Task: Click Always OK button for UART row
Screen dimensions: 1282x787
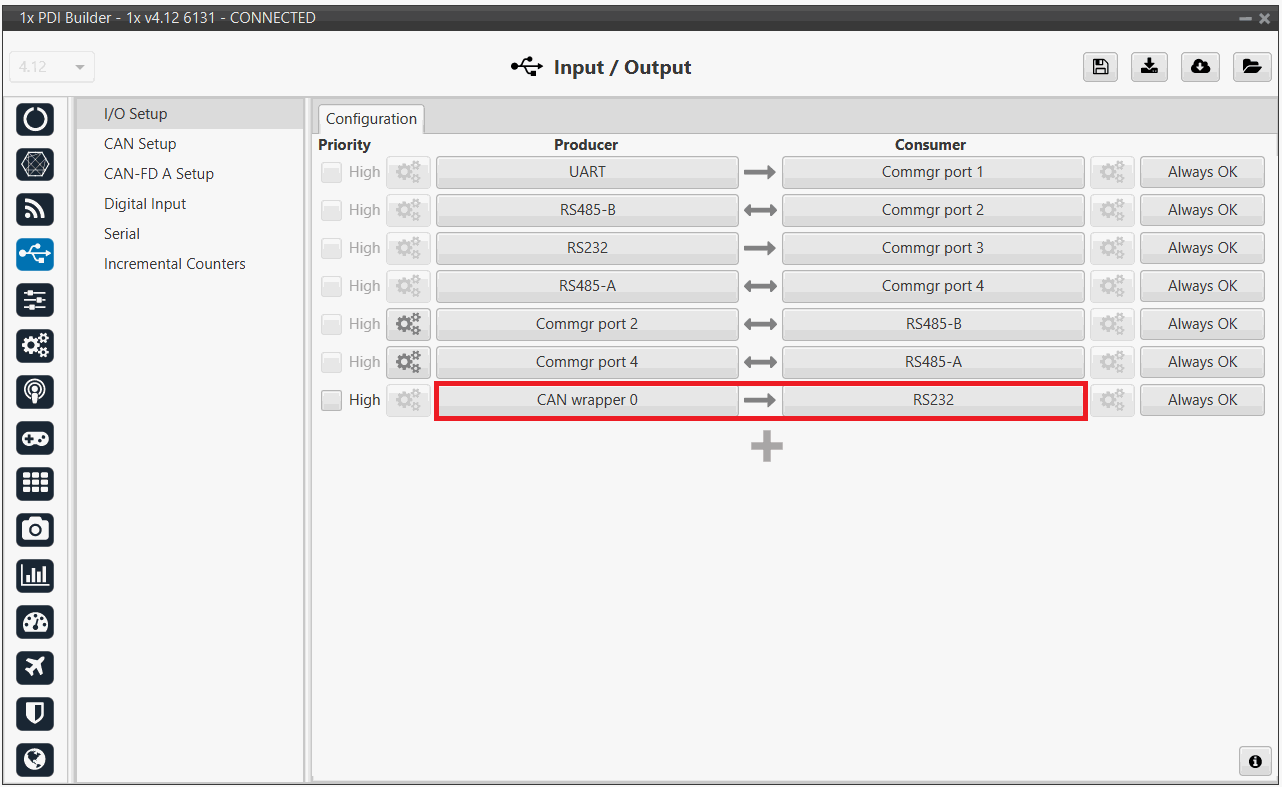Action: point(1202,172)
